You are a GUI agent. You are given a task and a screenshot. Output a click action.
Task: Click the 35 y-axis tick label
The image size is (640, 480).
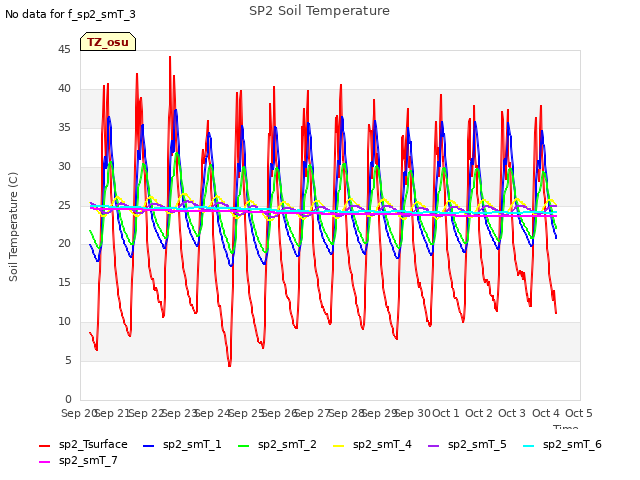click(x=64, y=128)
